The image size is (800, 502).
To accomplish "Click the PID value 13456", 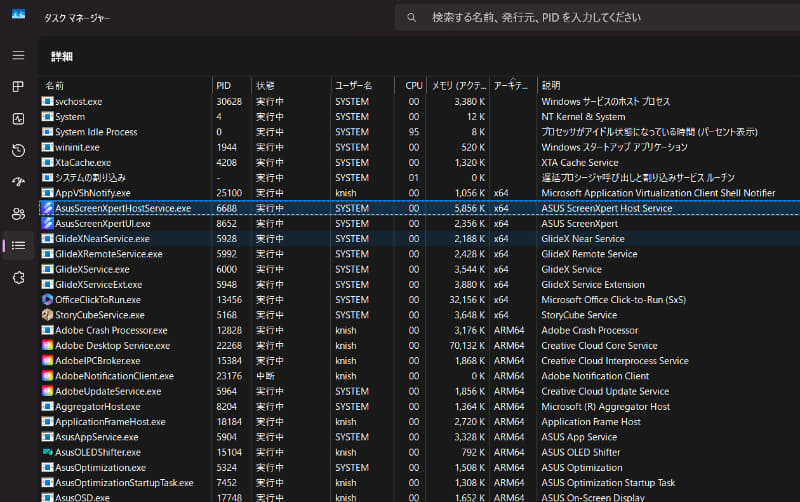I will coord(229,299).
